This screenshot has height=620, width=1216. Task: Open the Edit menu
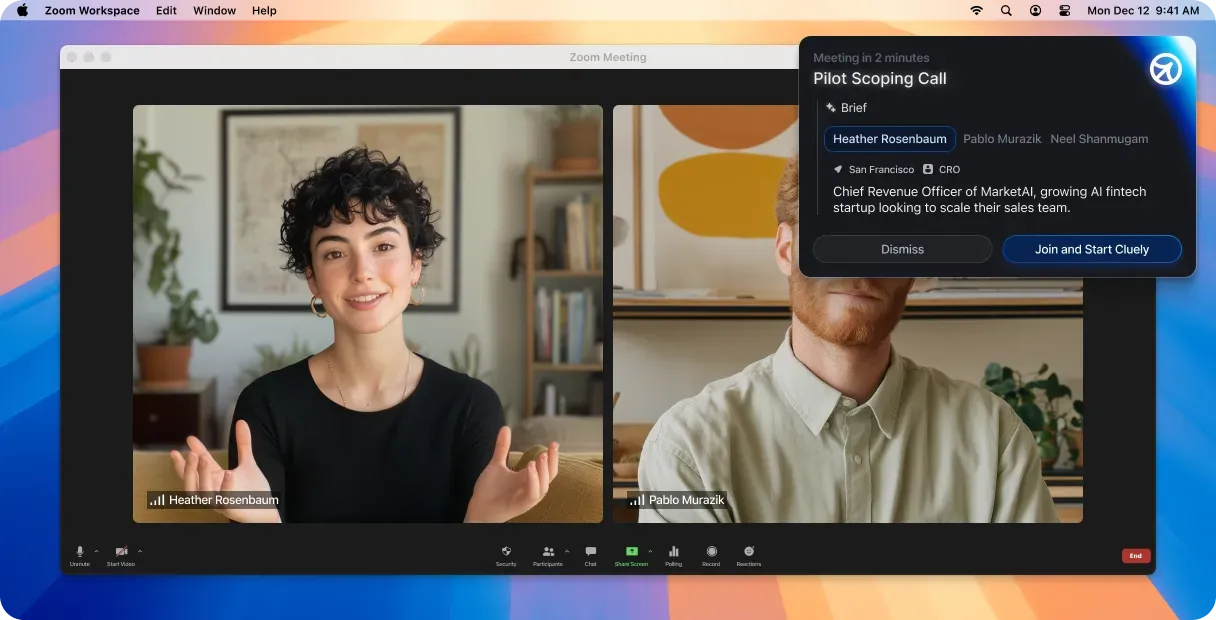coord(166,10)
